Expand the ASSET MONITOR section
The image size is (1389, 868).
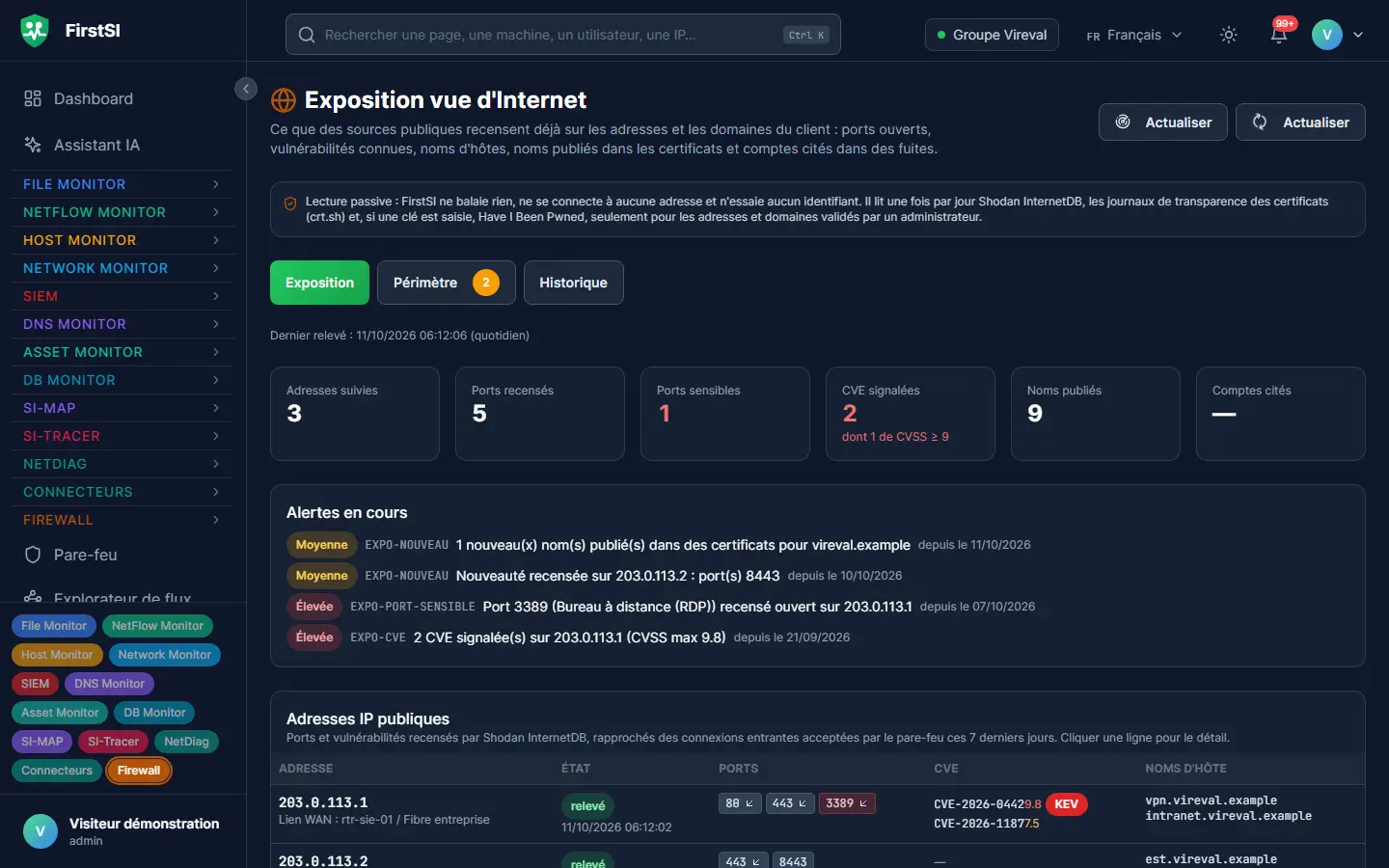[122, 352]
